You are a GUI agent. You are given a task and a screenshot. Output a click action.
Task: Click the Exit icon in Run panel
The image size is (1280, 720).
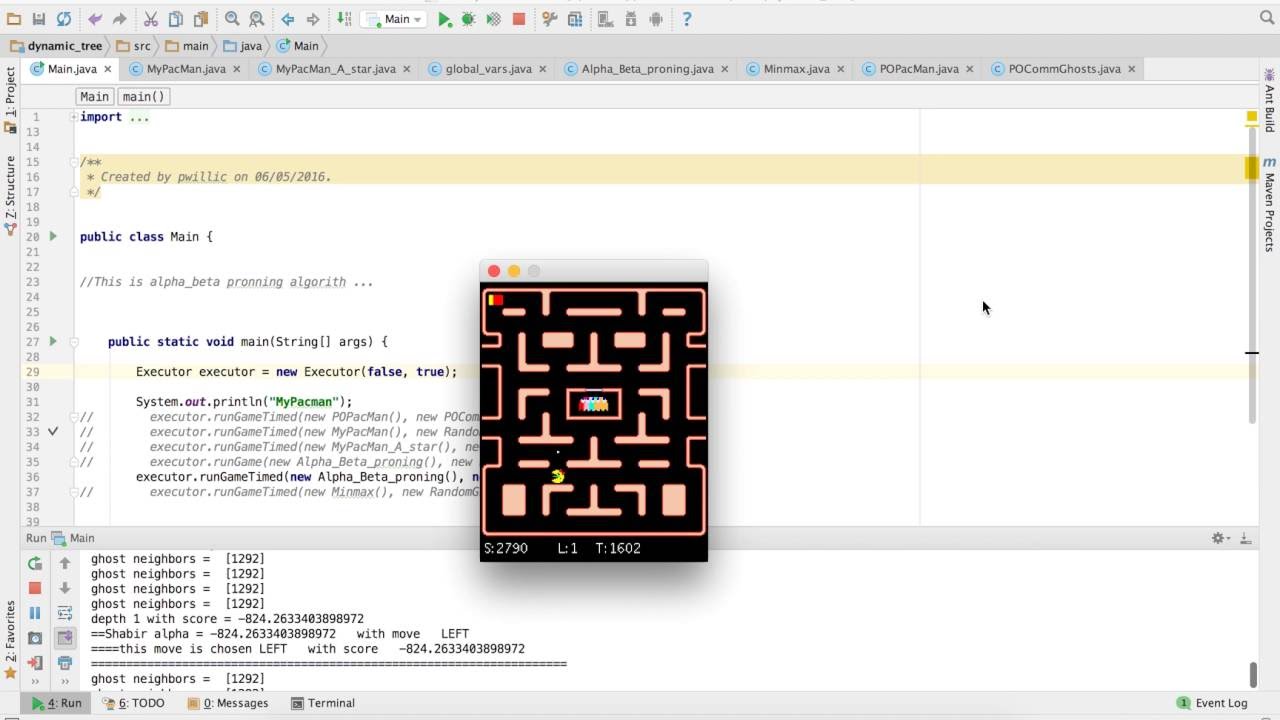point(35,662)
